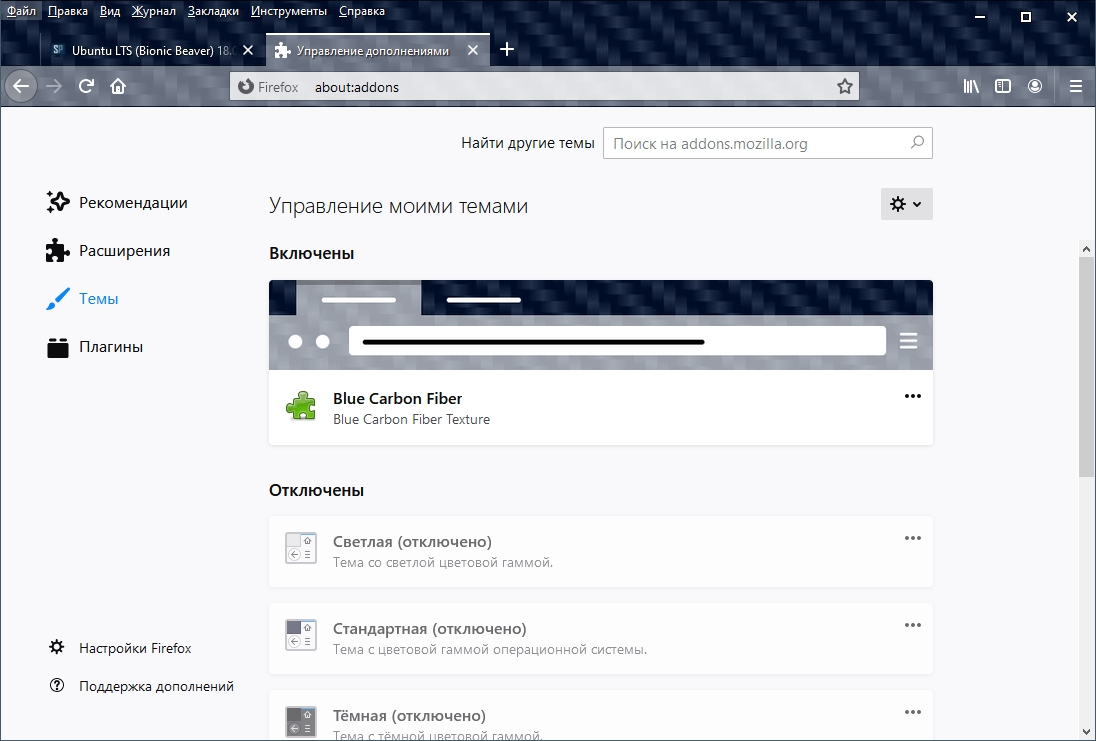Open the Library icon in the toolbar
This screenshot has height=741, width=1096.
point(971,86)
